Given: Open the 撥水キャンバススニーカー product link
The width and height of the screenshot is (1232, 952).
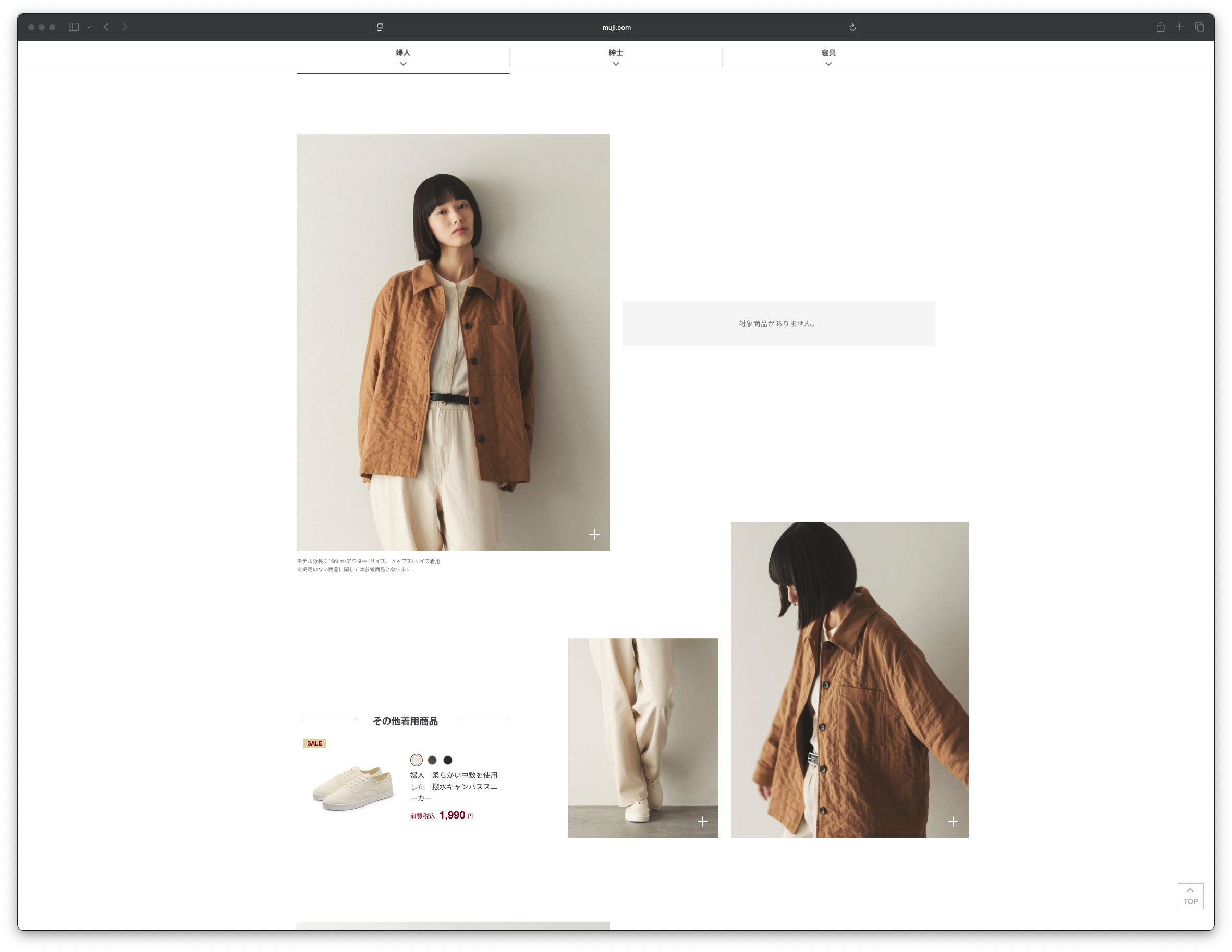Looking at the screenshot, I should pyautogui.click(x=454, y=786).
